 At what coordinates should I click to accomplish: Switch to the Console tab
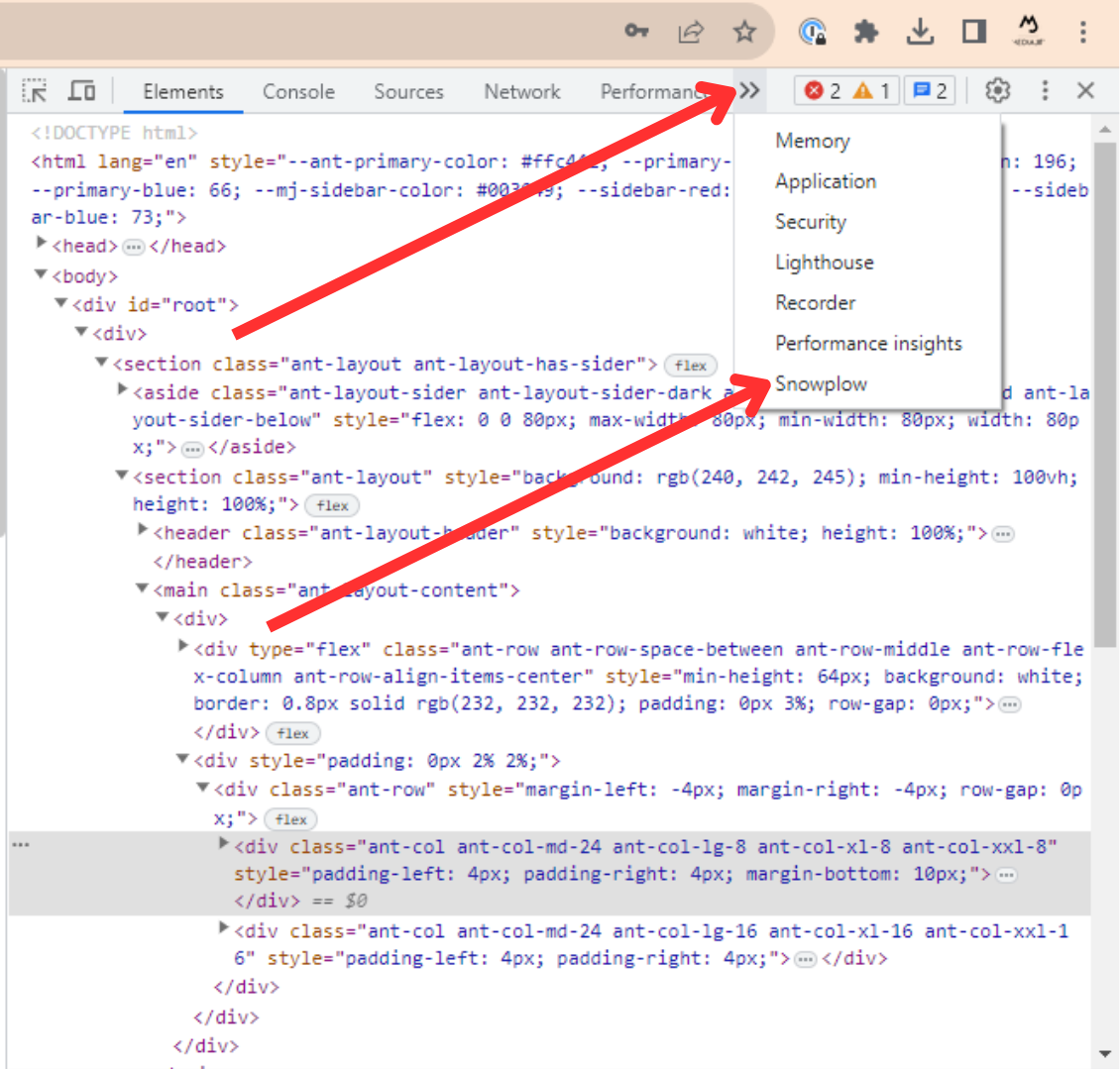tap(298, 90)
